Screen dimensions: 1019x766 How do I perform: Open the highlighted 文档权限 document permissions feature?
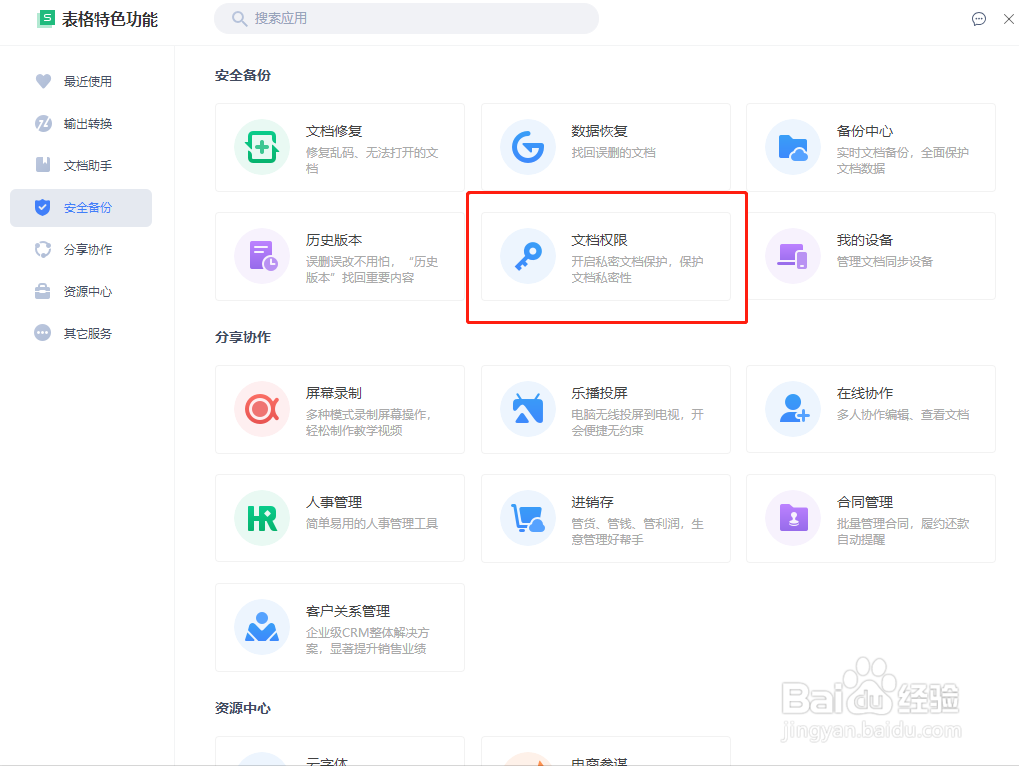click(x=605, y=256)
